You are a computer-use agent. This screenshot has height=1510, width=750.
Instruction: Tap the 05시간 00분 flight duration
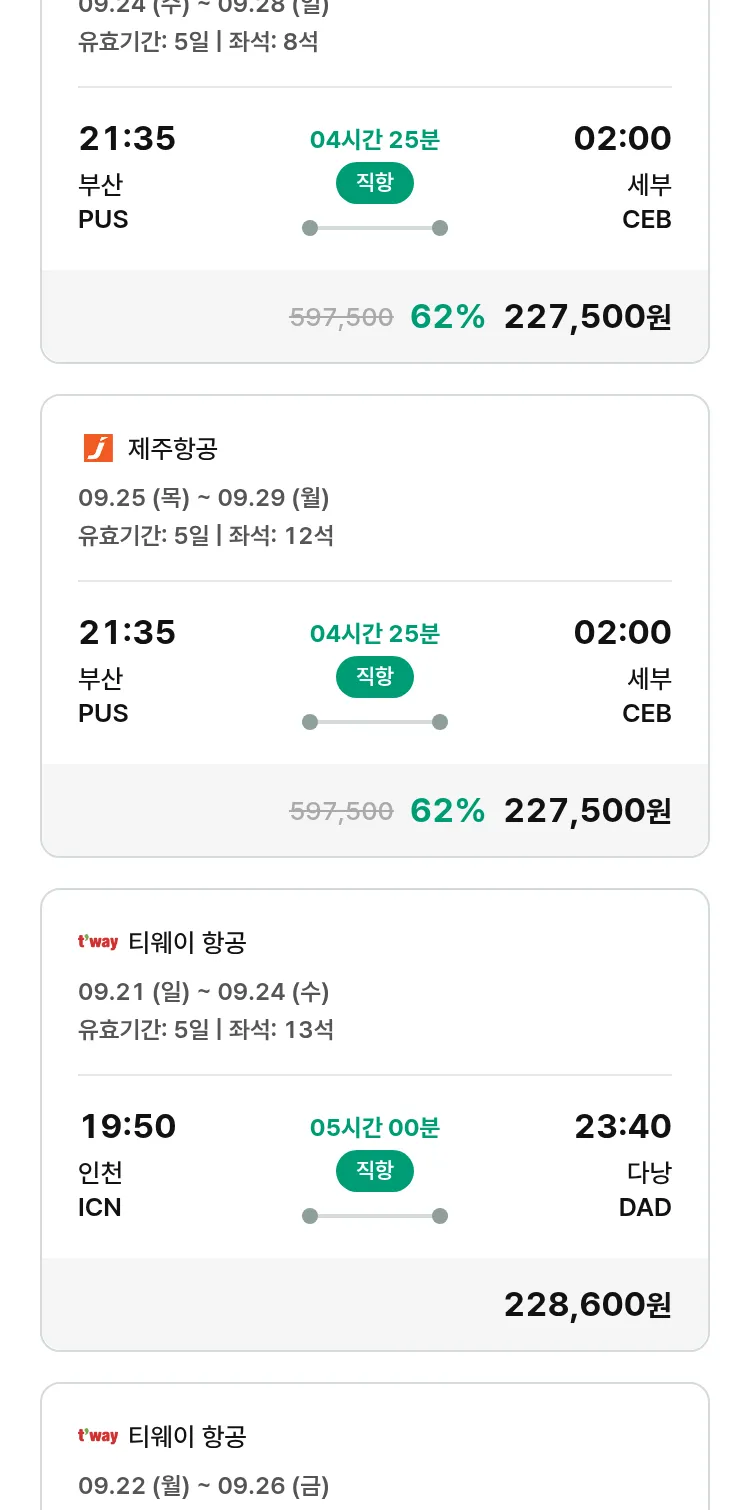click(x=374, y=1128)
